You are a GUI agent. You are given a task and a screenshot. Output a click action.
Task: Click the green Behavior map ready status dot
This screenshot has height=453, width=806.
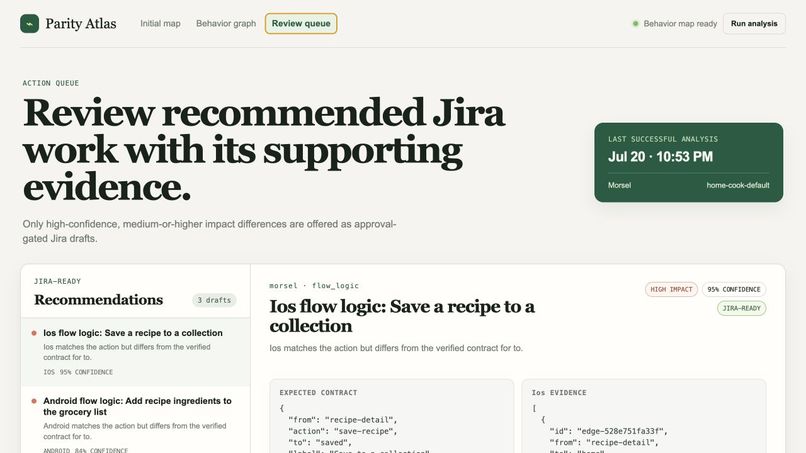point(635,24)
